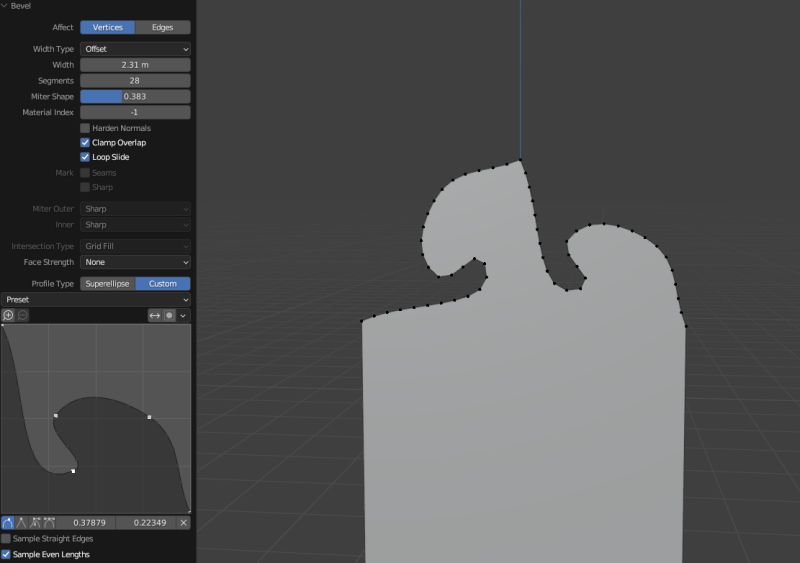The width and height of the screenshot is (800, 563).
Task: Toggle Mark Sharp checkbox
Action: (85, 187)
